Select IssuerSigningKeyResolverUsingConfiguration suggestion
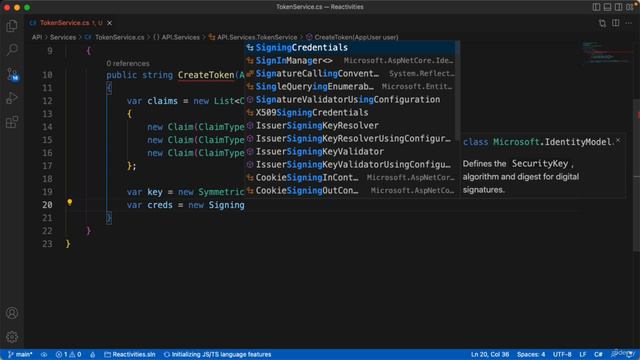 click(x=350, y=139)
